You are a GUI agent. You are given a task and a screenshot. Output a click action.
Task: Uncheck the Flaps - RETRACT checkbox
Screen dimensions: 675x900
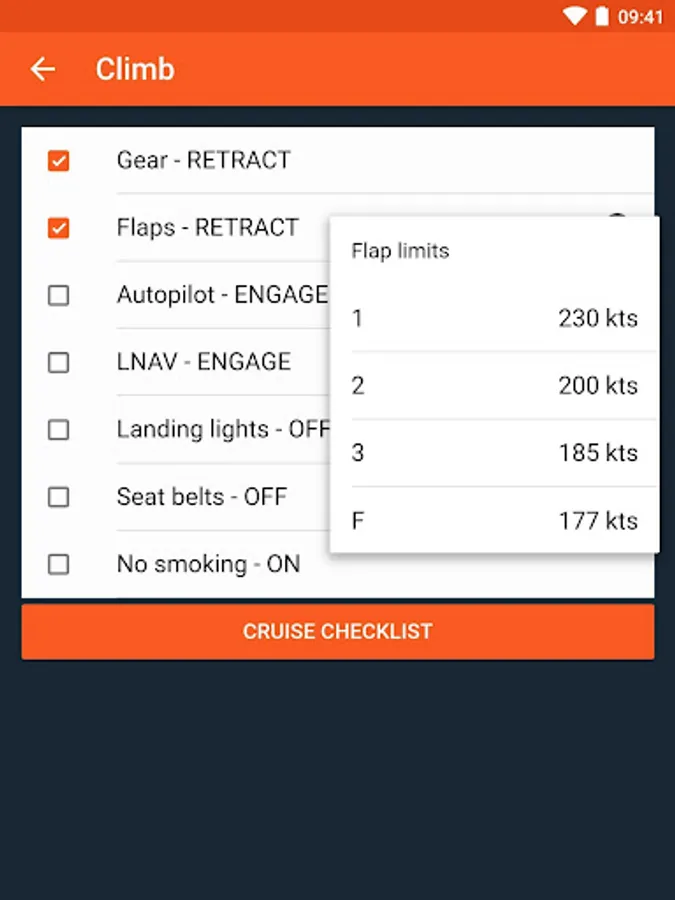pos(59,228)
